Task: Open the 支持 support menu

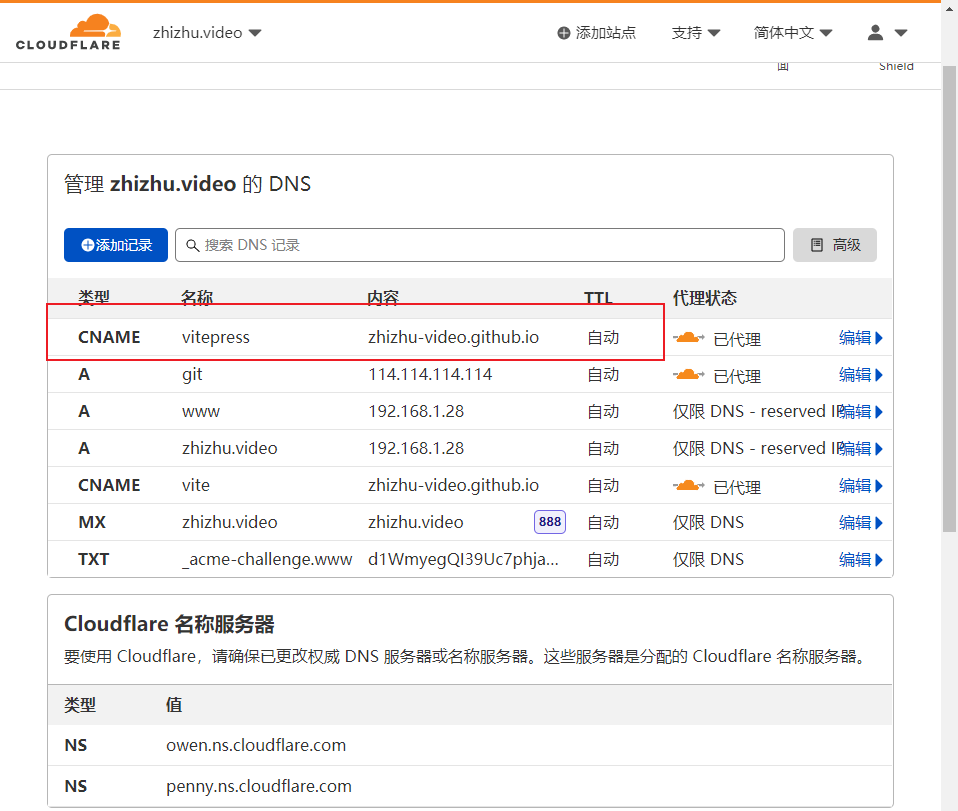Action: 696,32
